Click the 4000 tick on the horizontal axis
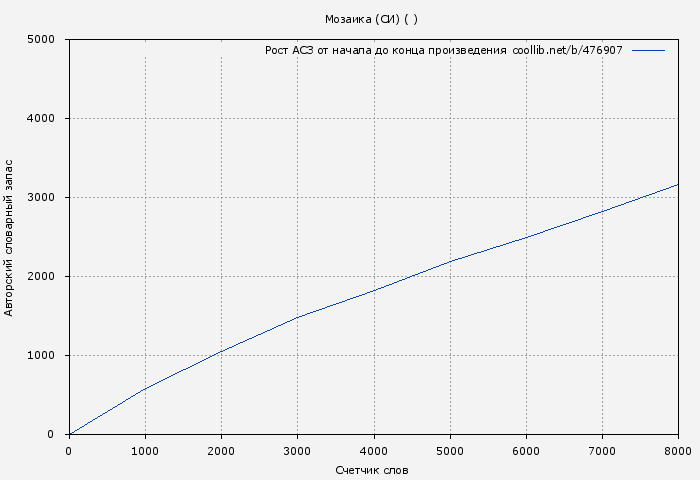This screenshot has width=700, height=480. click(x=373, y=451)
